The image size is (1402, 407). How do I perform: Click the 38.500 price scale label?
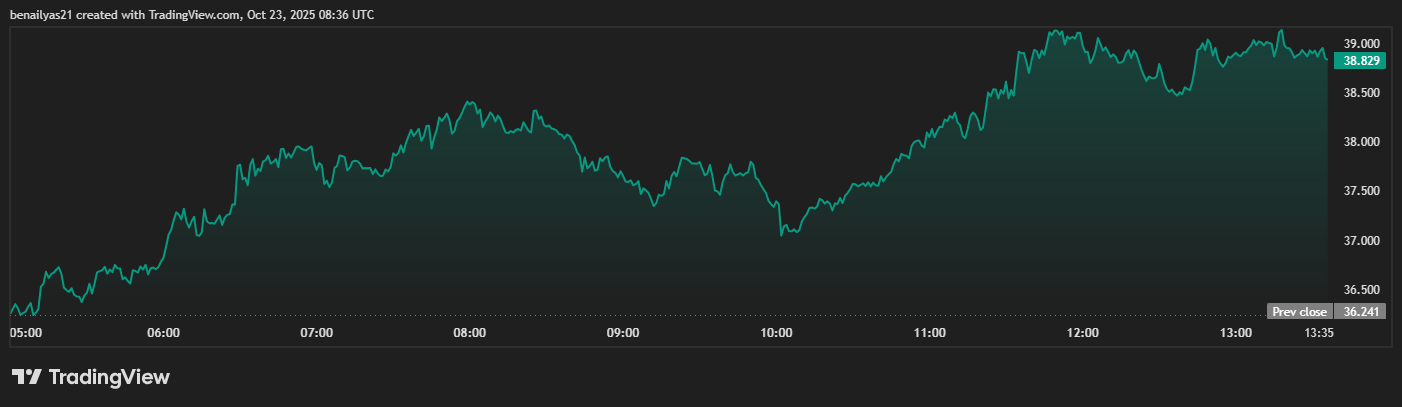1361,93
